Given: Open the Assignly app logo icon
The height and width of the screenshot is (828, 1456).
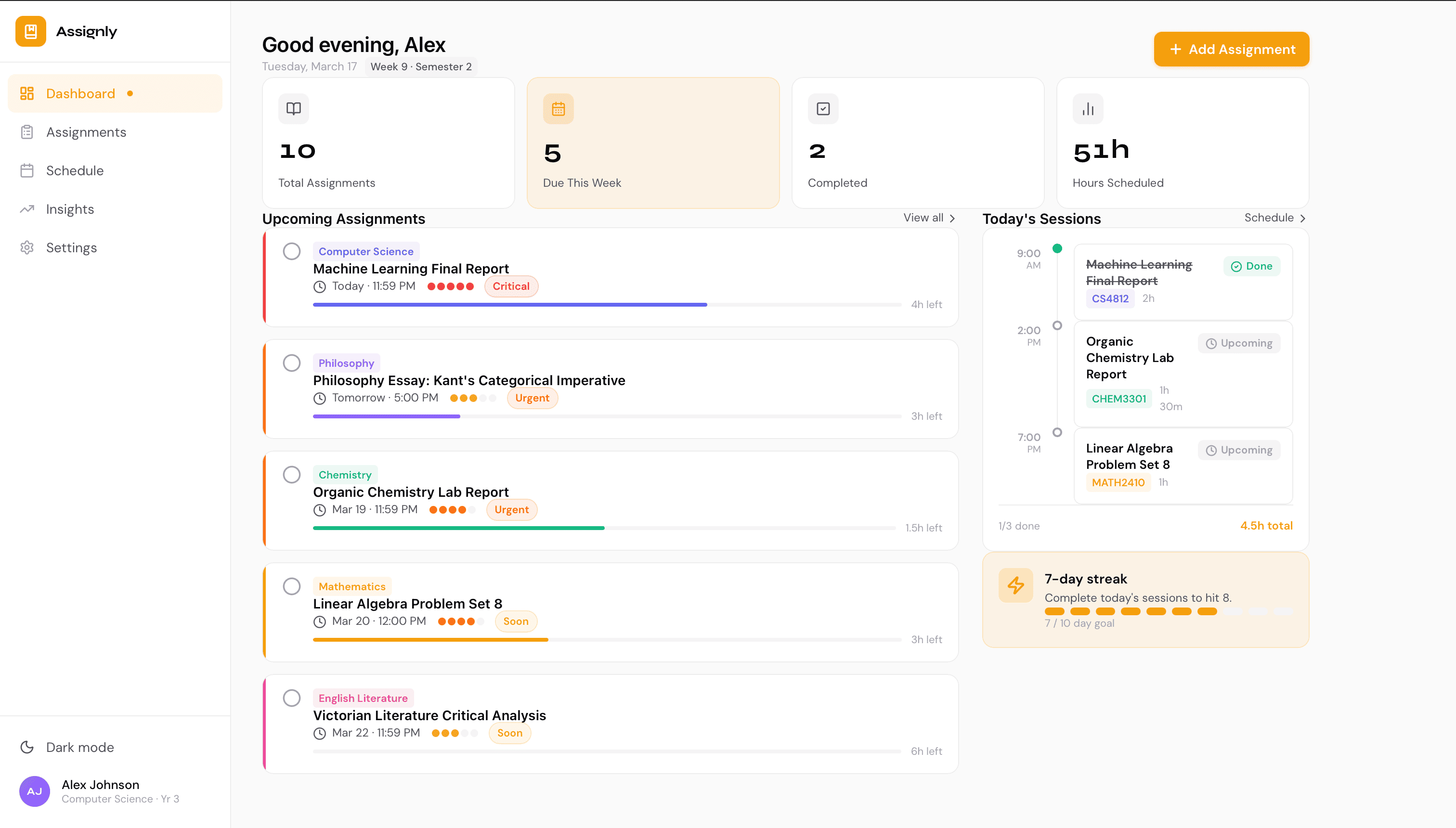Looking at the screenshot, I should [30, 31].
